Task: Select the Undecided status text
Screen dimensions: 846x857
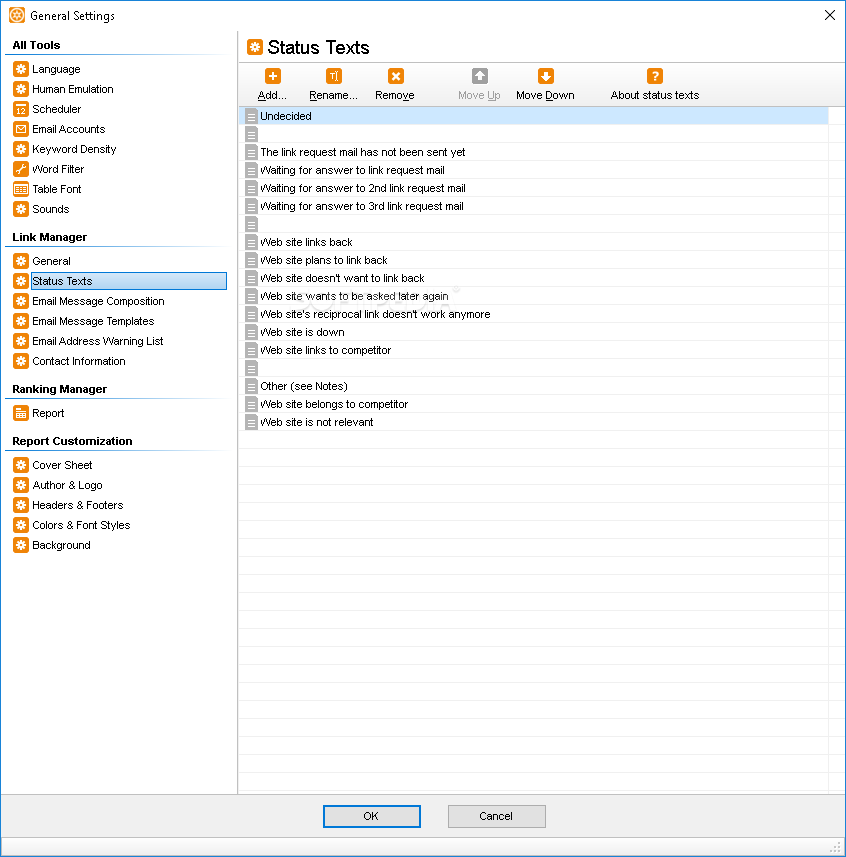Action: click(533, 116)
